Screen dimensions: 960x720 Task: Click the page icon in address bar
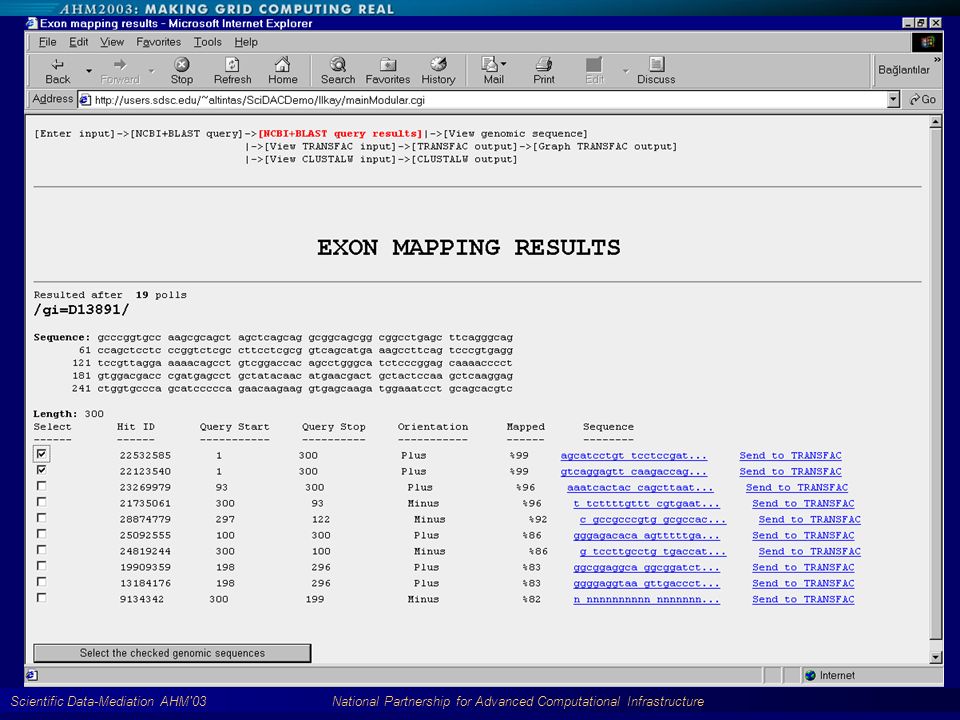(x=86, y=100)
